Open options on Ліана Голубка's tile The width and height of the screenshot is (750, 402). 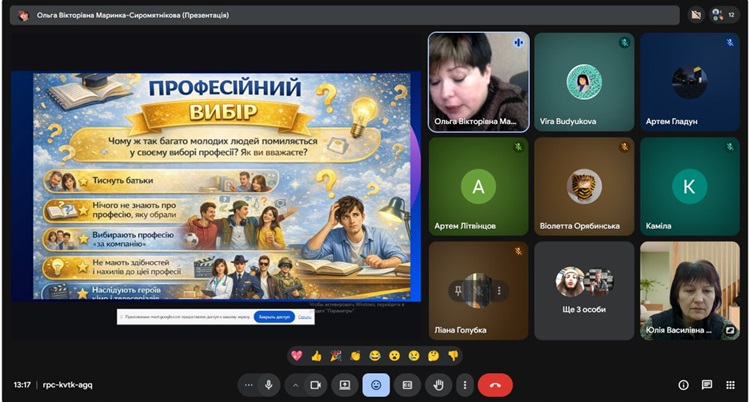point(498,290)
